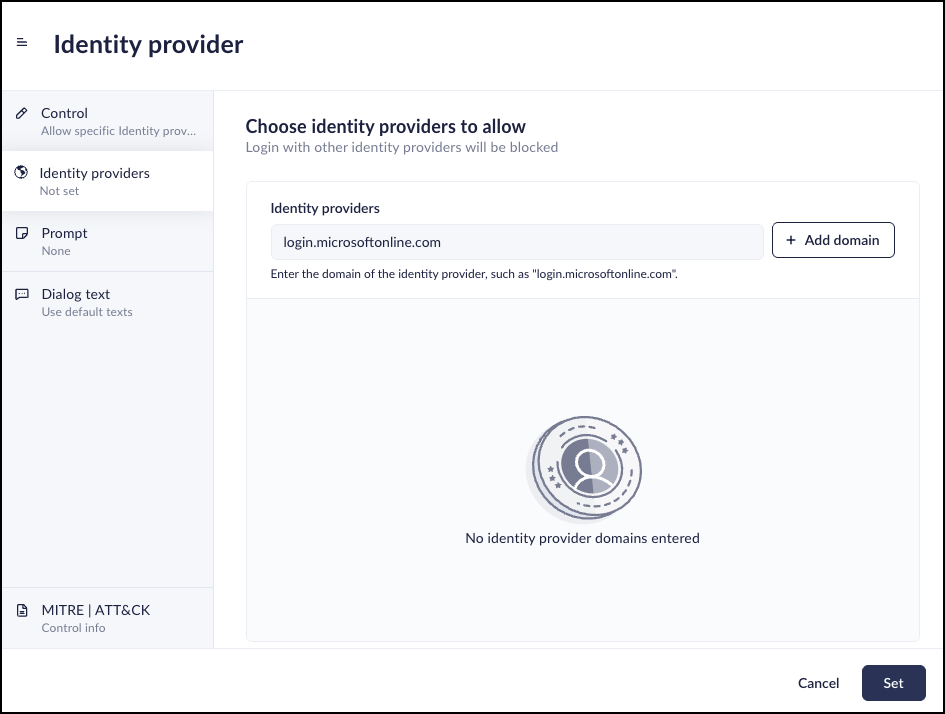Focus the identity provider domain input field
The image size is (945, 714).
[x=517, y=242]
